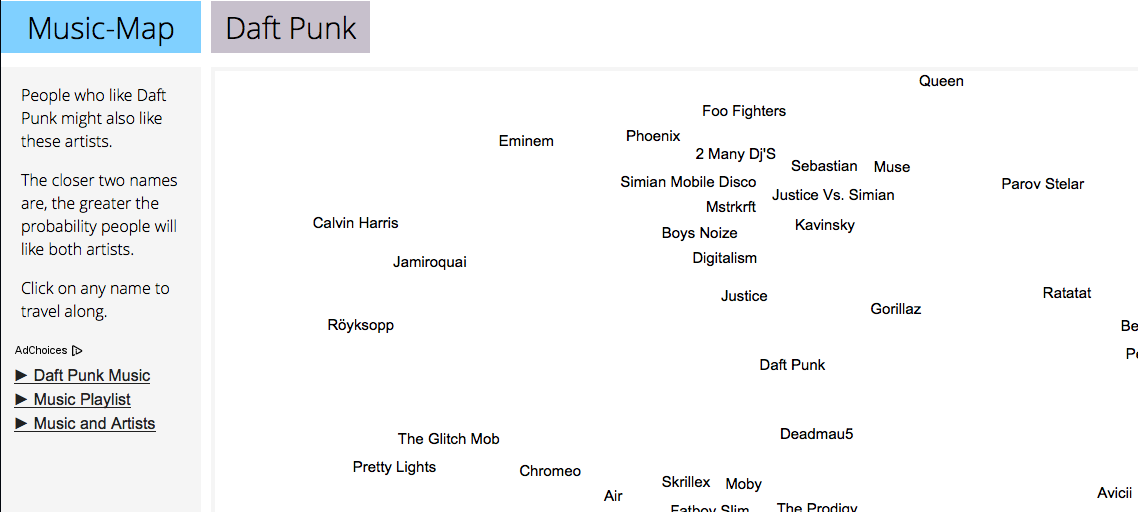Open the Music-Map home logo
This screenshot has height=512, width=1138.
100,28
